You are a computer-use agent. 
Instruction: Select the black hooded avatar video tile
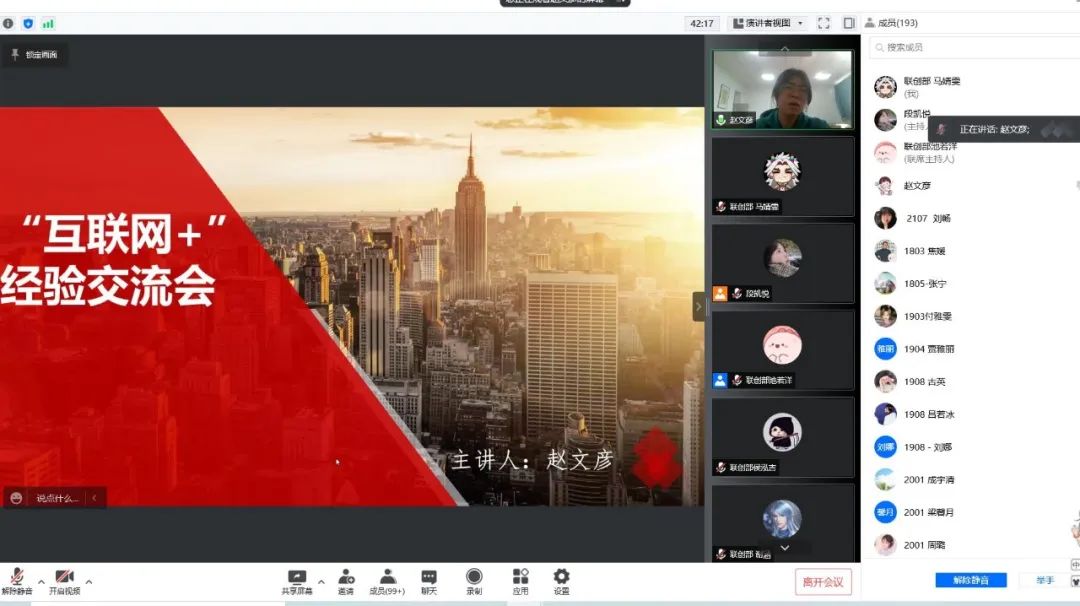782,437
